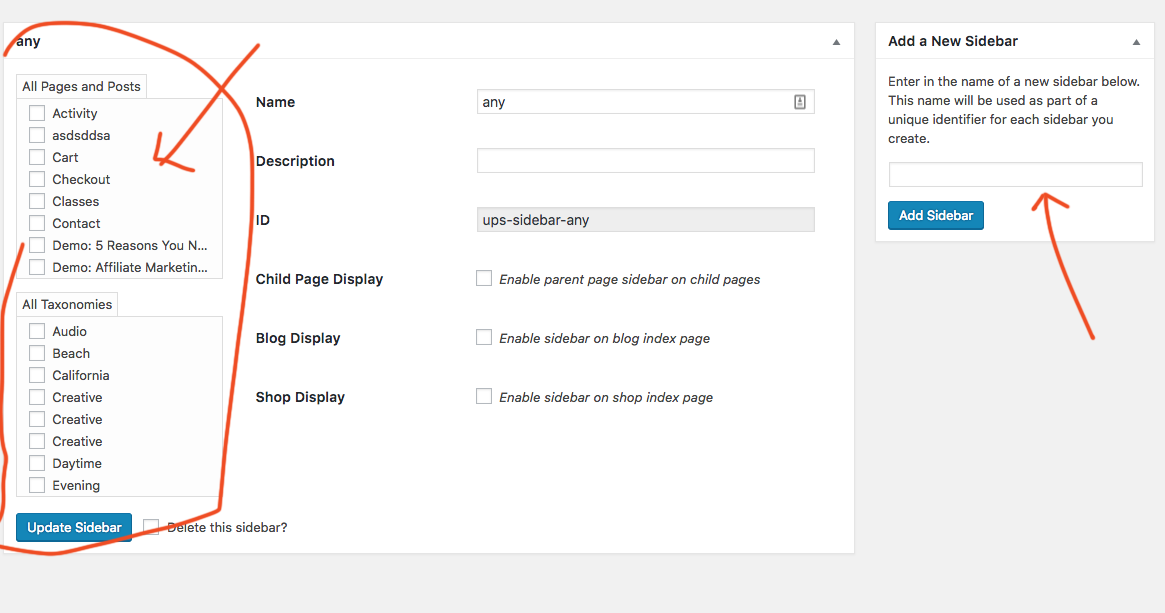1165x613 pixels.
Task: Check the Audio taxonomy checkbox
Action: point(37,331)
